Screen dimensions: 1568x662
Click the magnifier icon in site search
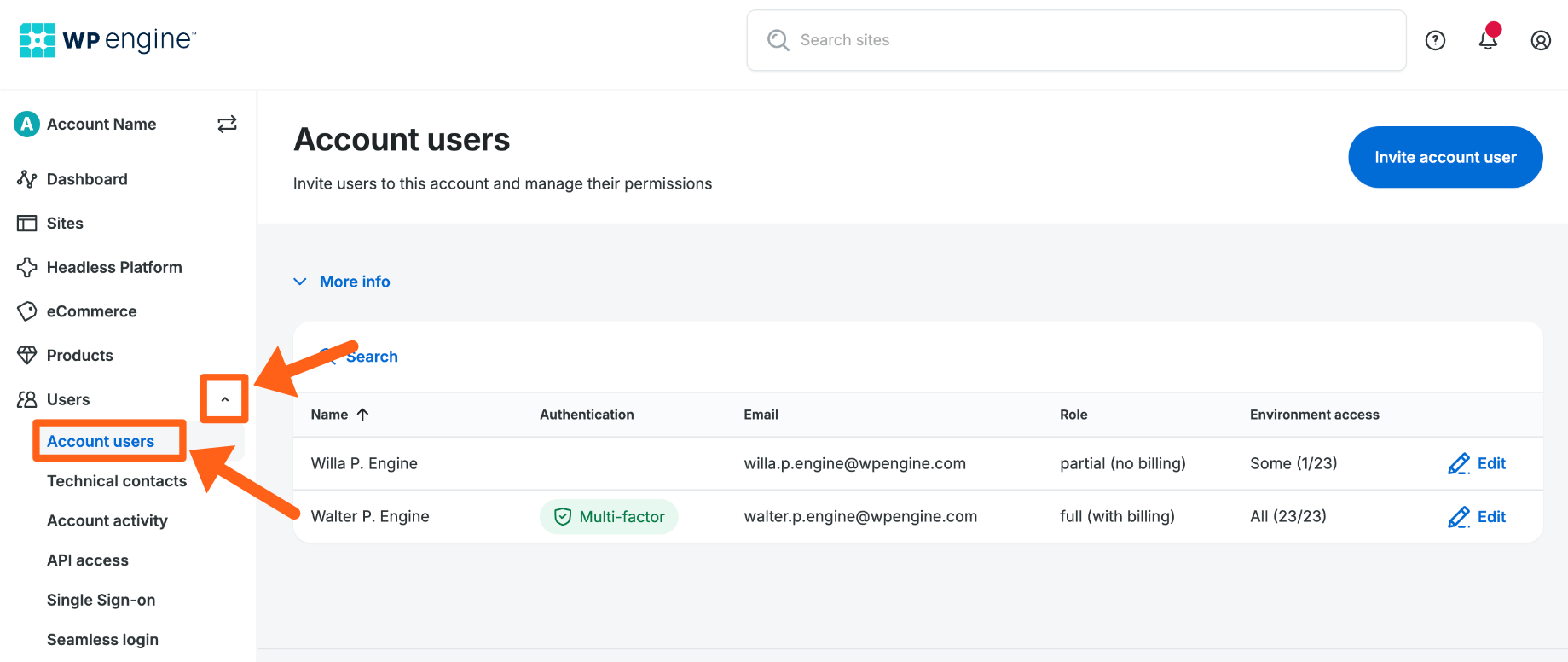pos(778,40)
